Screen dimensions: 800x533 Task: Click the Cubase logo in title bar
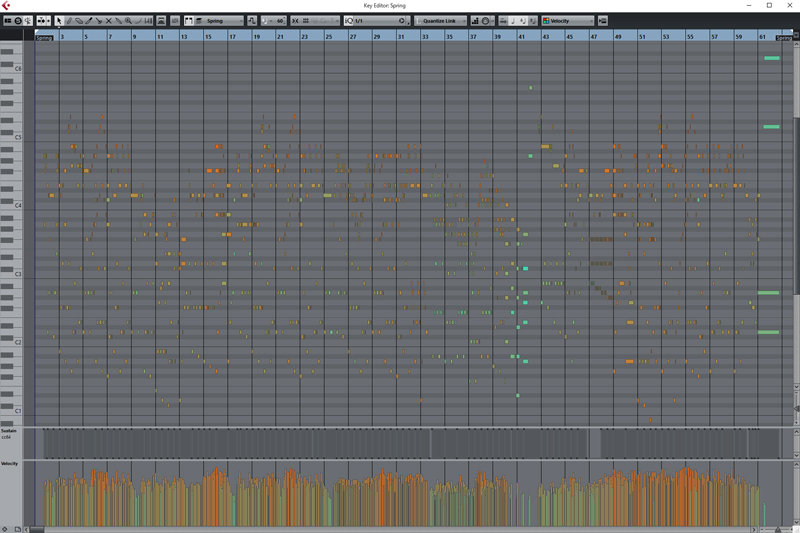6,5
